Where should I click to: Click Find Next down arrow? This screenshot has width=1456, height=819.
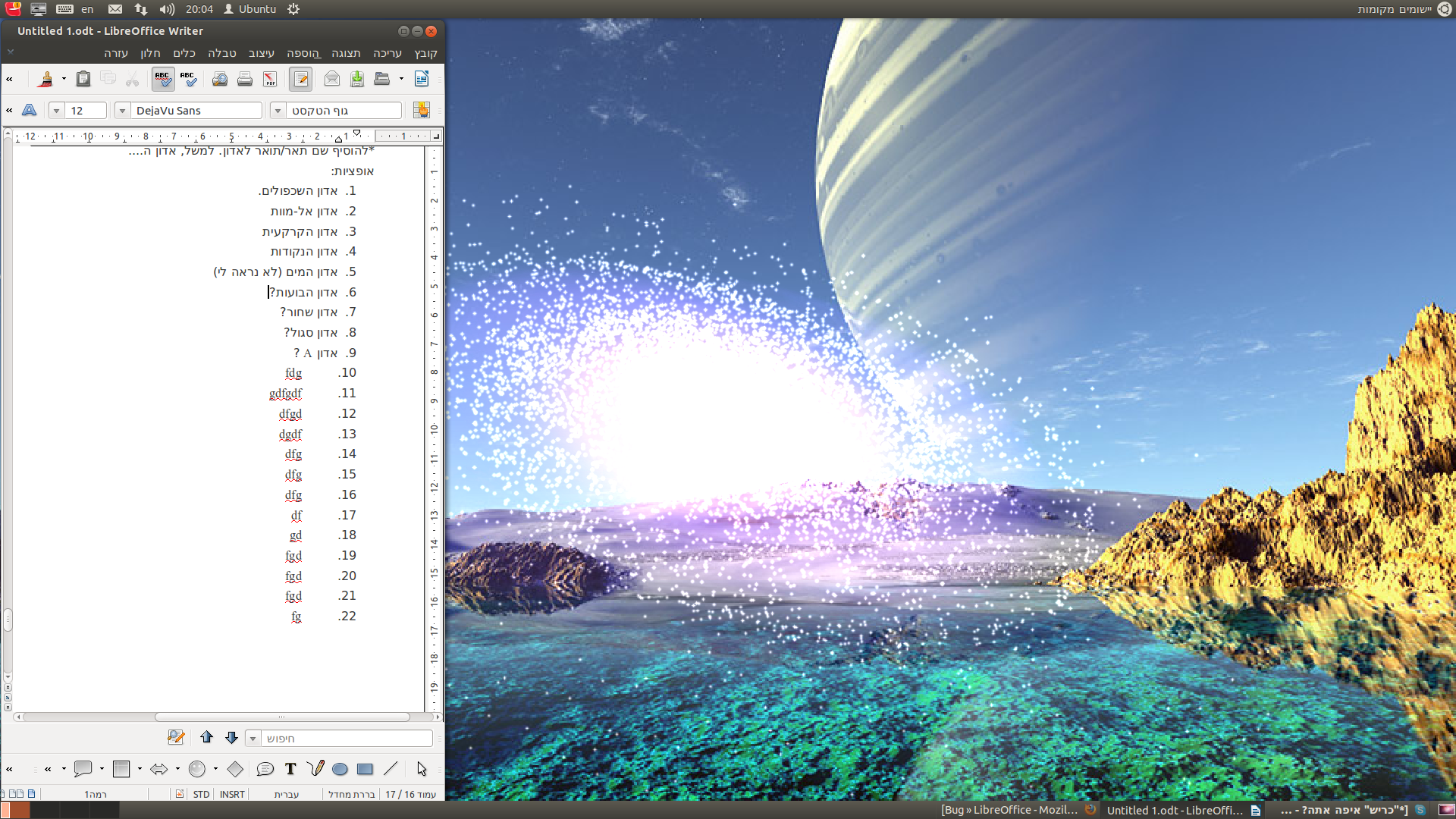[232, 737]
